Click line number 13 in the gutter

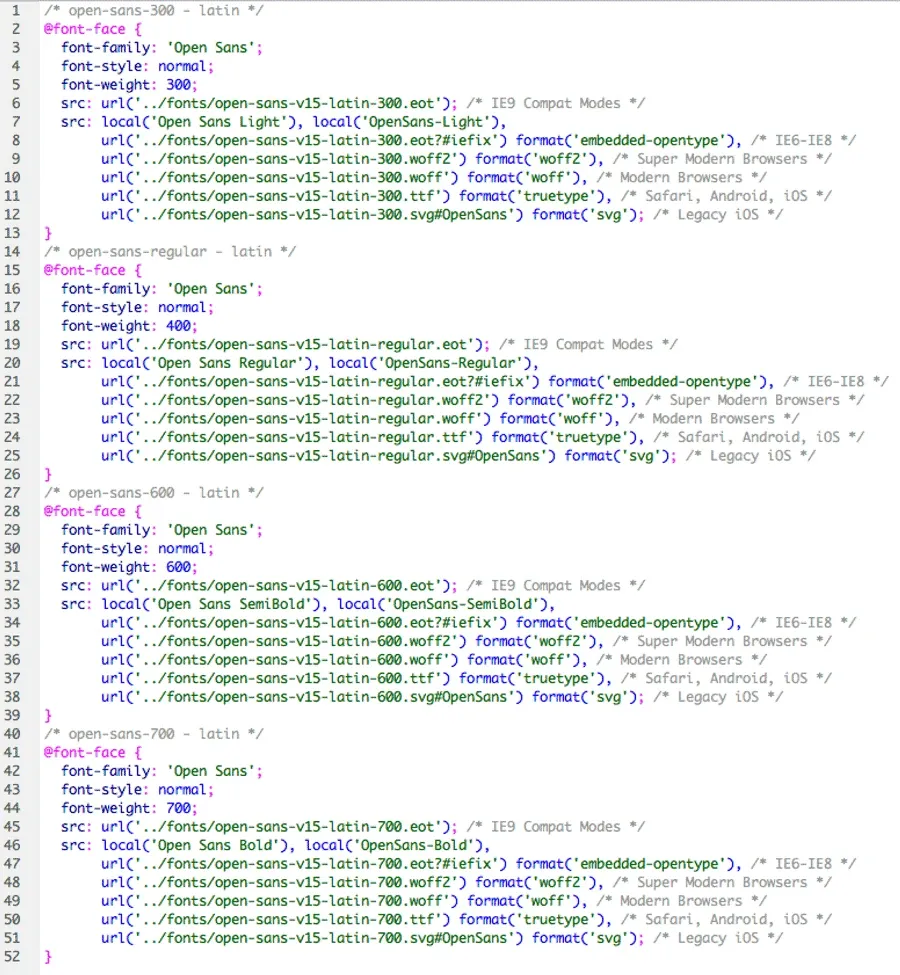coord(16,233)
